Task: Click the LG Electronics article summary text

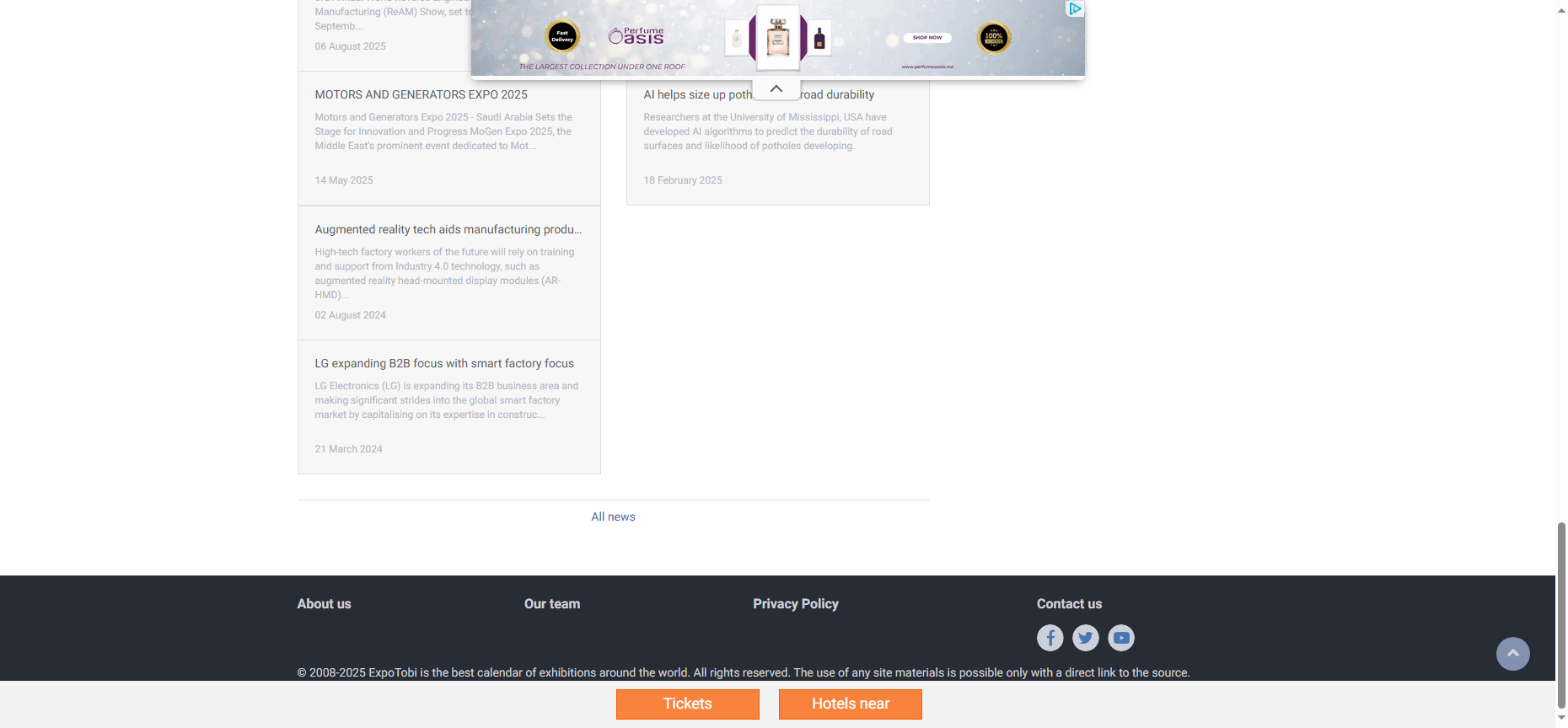Action: [x=447, y=400]
